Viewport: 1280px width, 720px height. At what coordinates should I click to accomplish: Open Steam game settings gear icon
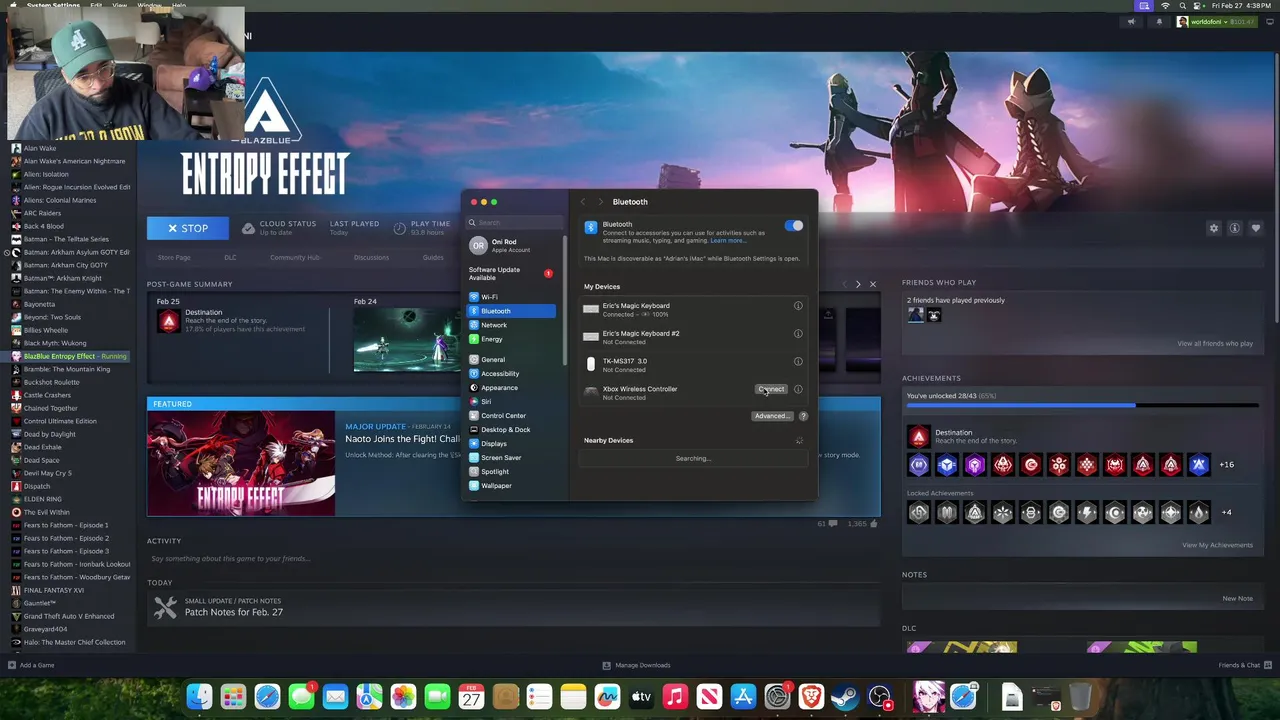pyautogui.click(x=1214, y=228)
